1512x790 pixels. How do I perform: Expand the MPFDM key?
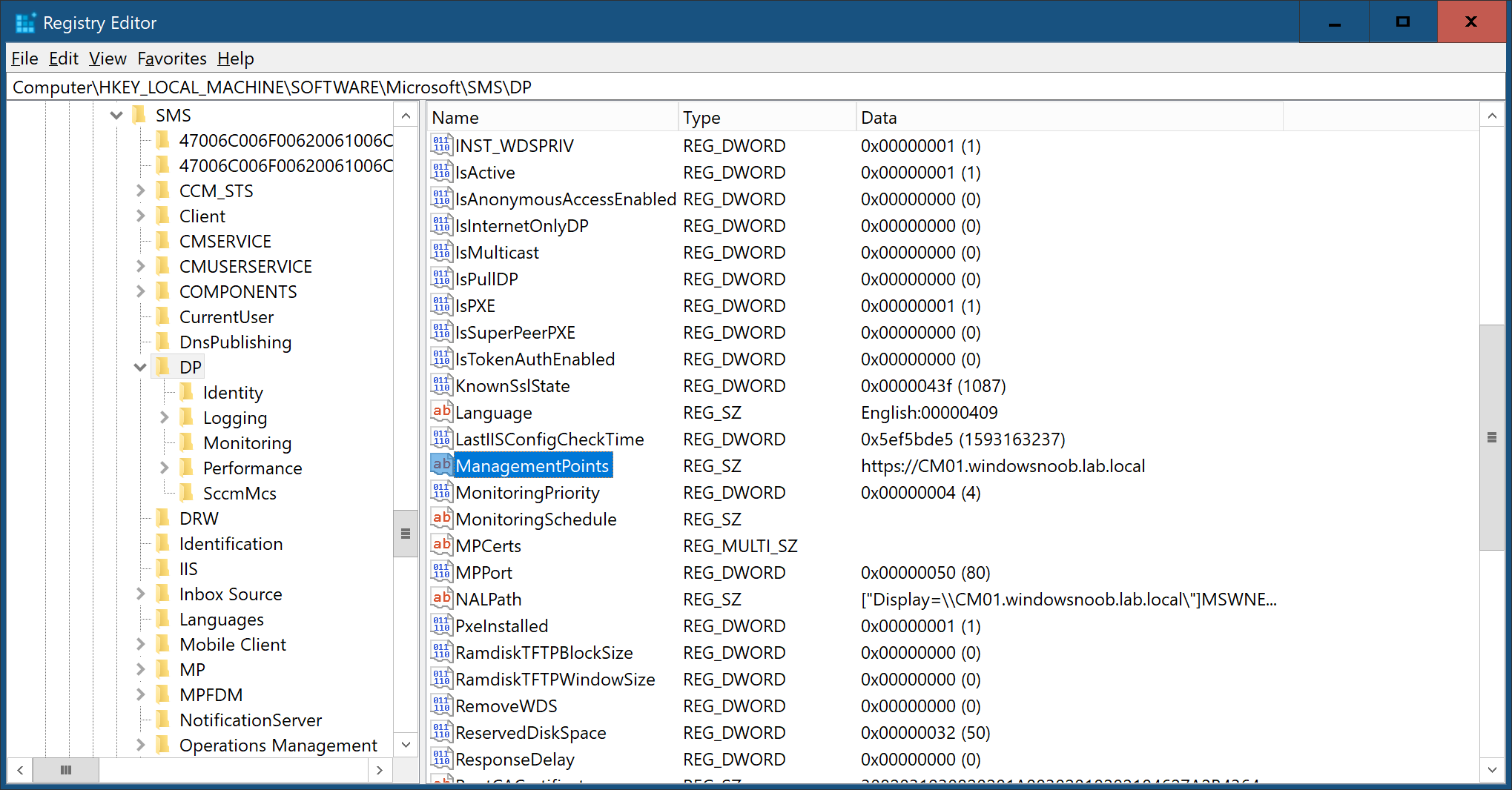click(140, 695)
